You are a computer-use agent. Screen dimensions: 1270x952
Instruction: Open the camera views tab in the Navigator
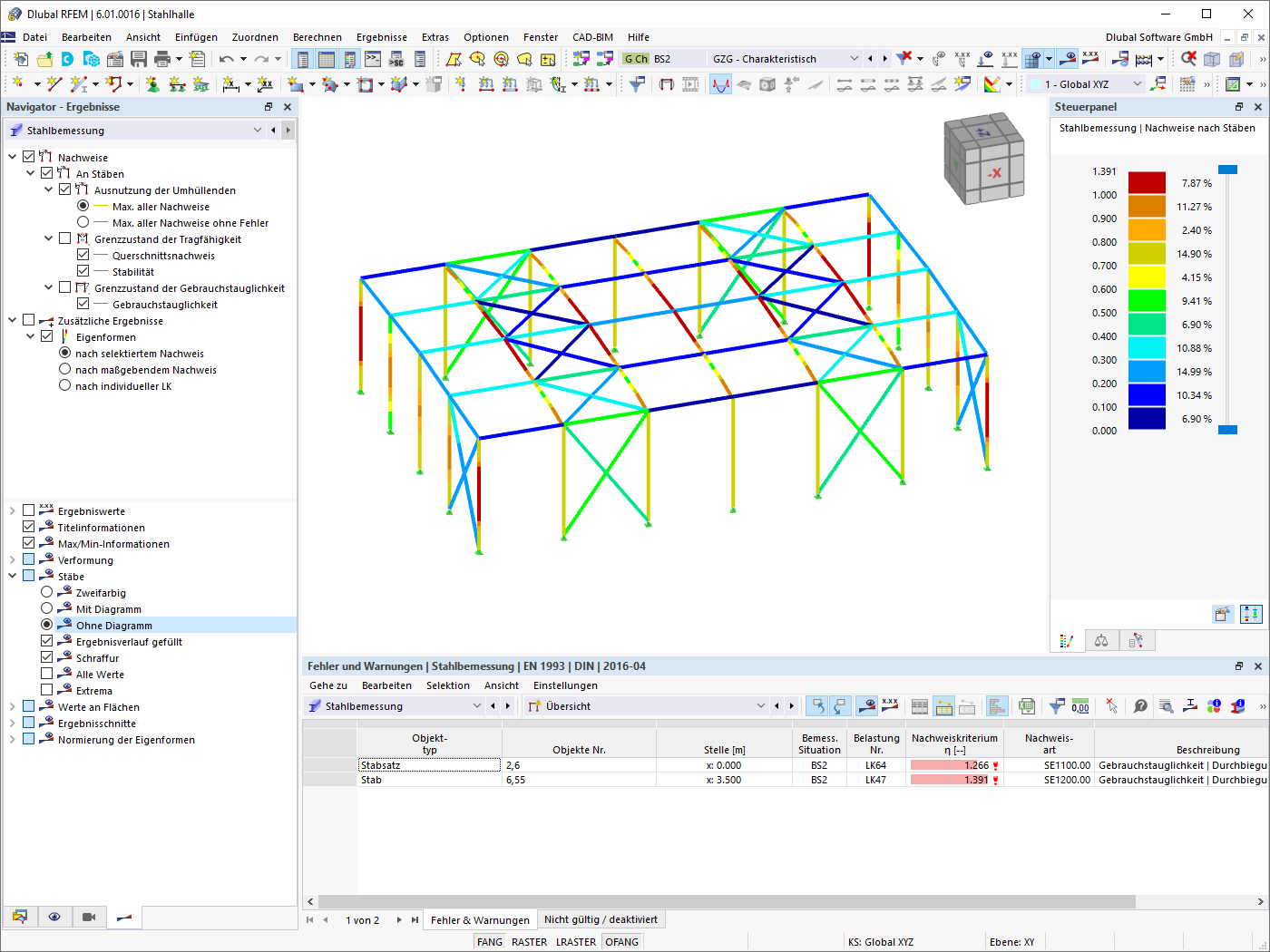click(89, 917)
